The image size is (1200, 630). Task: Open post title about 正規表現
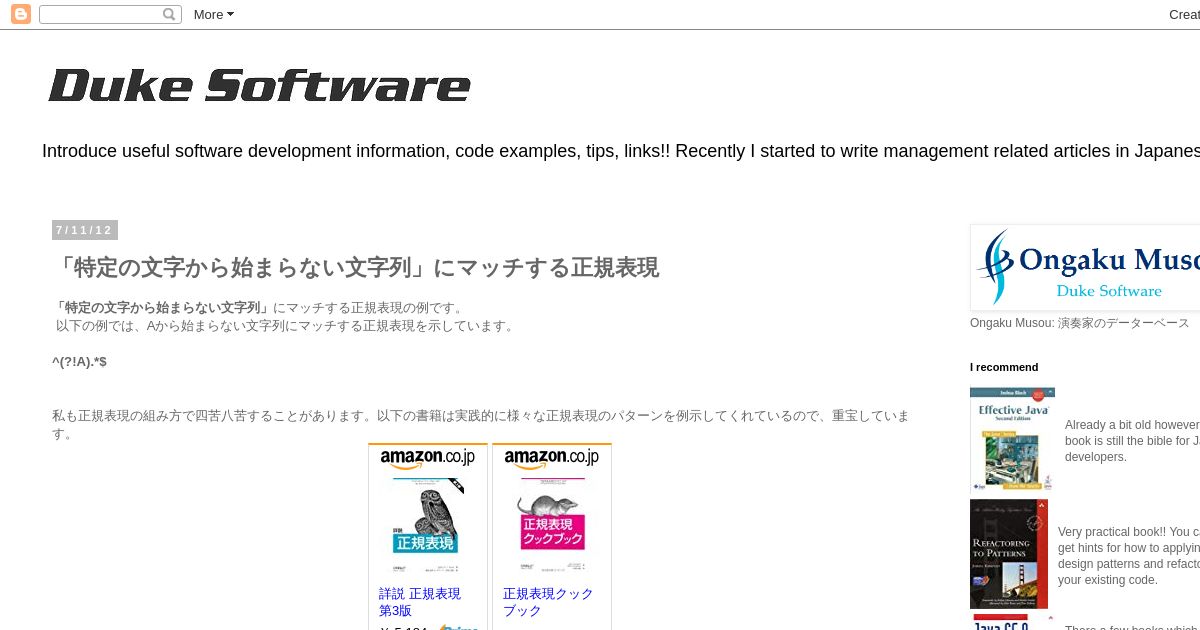tap(355, 268)
